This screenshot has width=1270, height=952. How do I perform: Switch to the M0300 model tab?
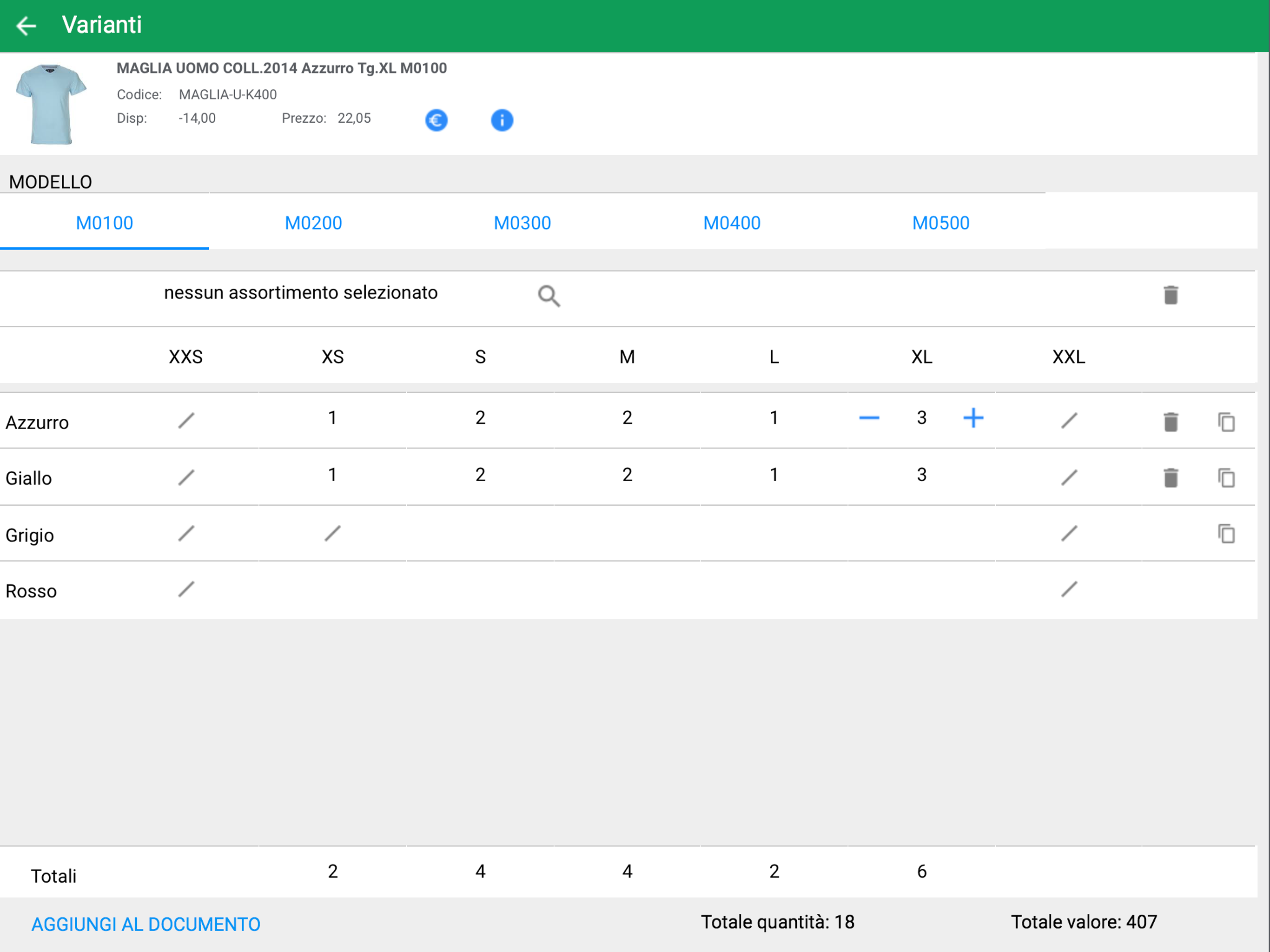(523, 223)
